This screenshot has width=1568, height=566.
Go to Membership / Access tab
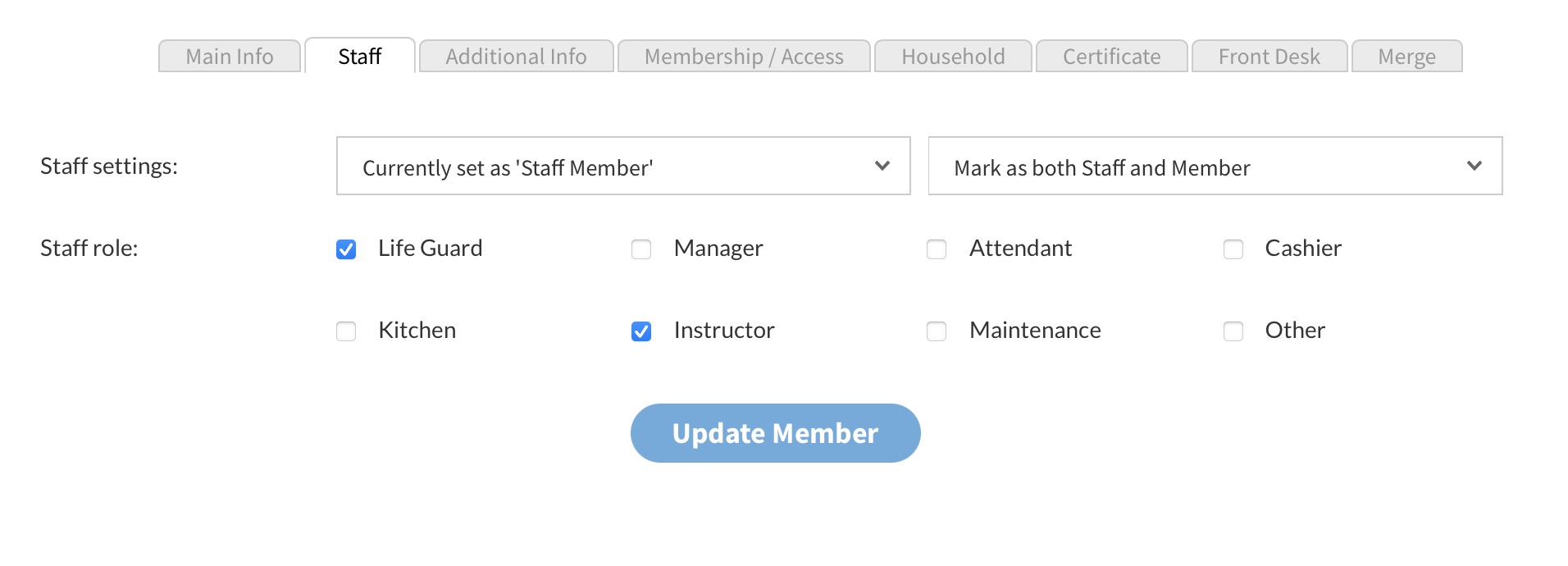pos(744,57)
